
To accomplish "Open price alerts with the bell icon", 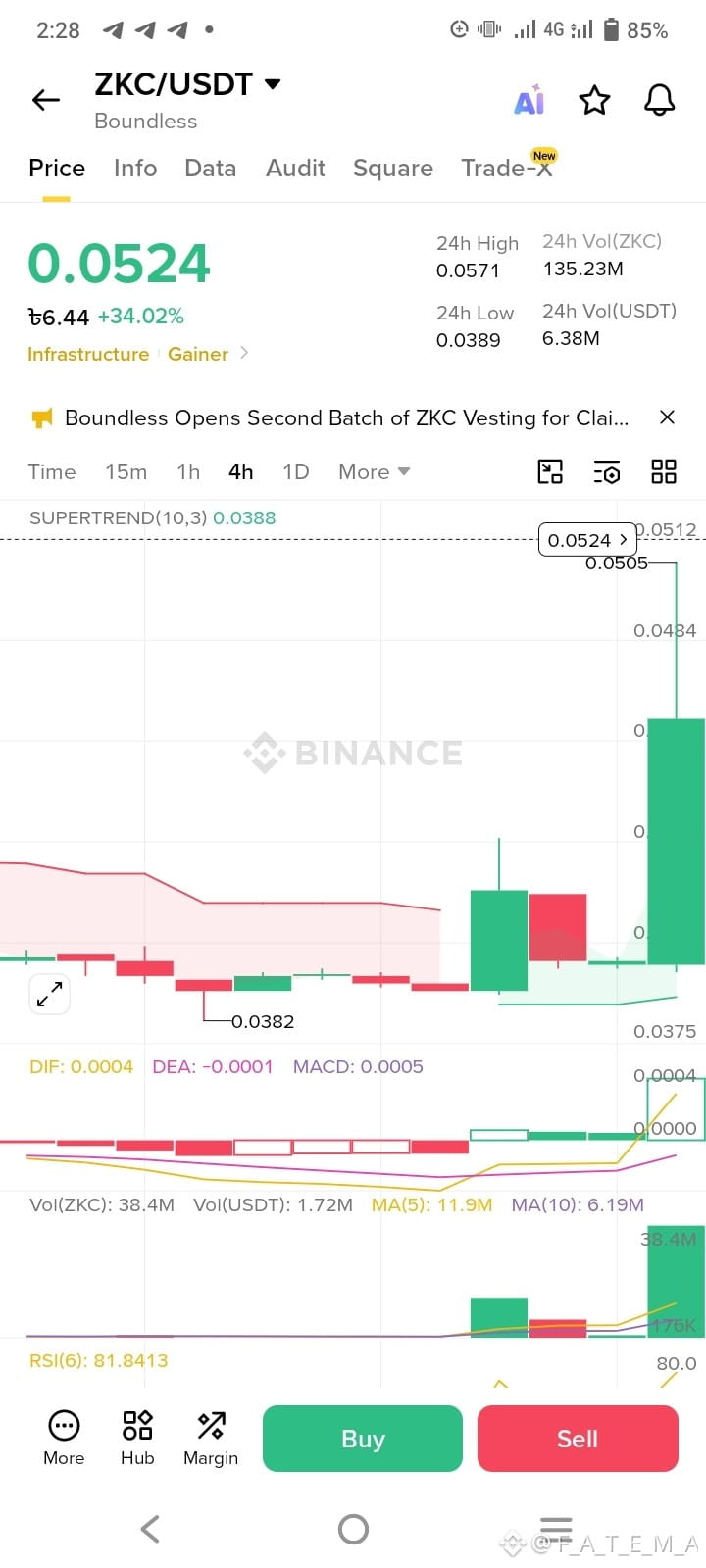I will [x=659, y=100].
